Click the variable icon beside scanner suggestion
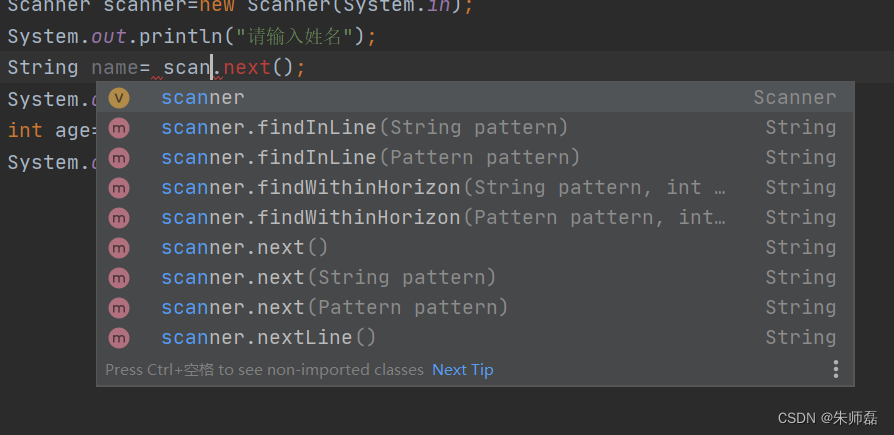This screenshot has height=435, width=894. (119, 98)
